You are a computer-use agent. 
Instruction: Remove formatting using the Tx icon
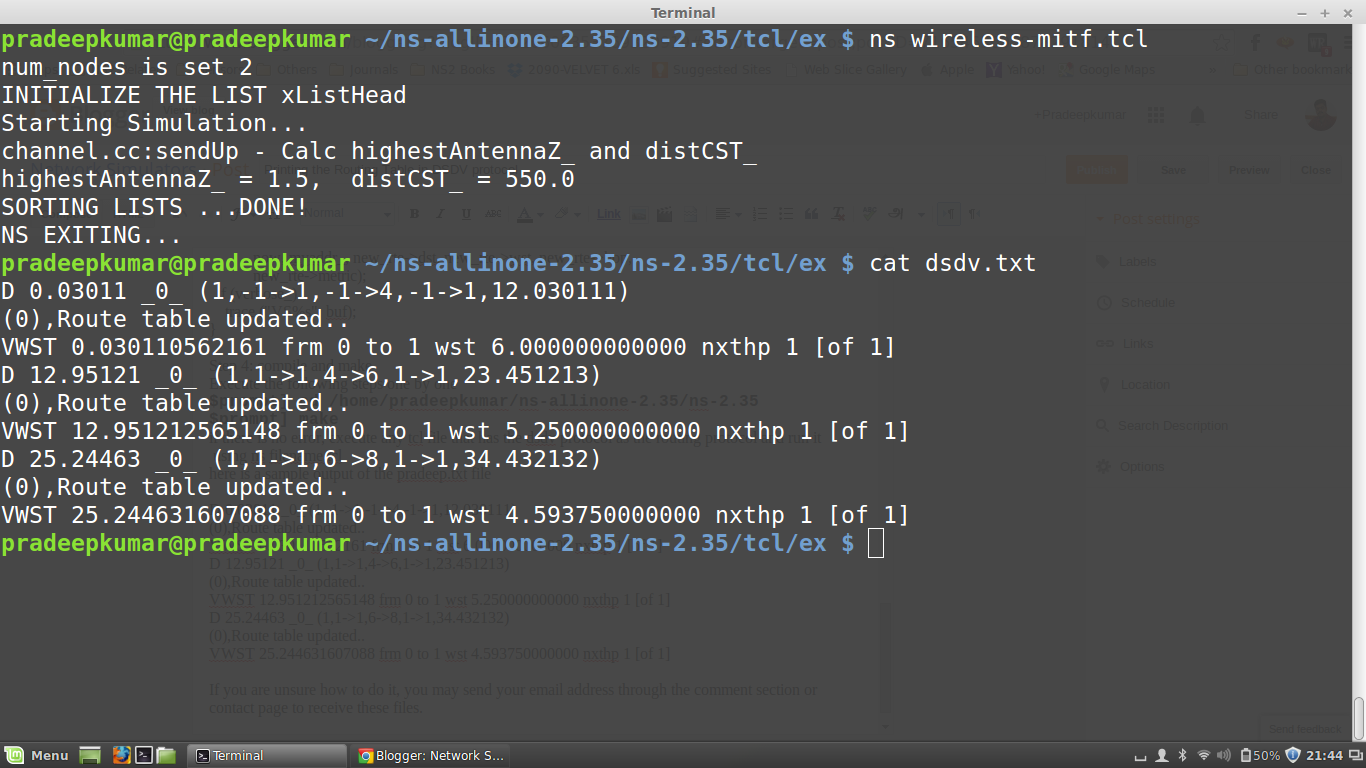[x=836, y=213]
